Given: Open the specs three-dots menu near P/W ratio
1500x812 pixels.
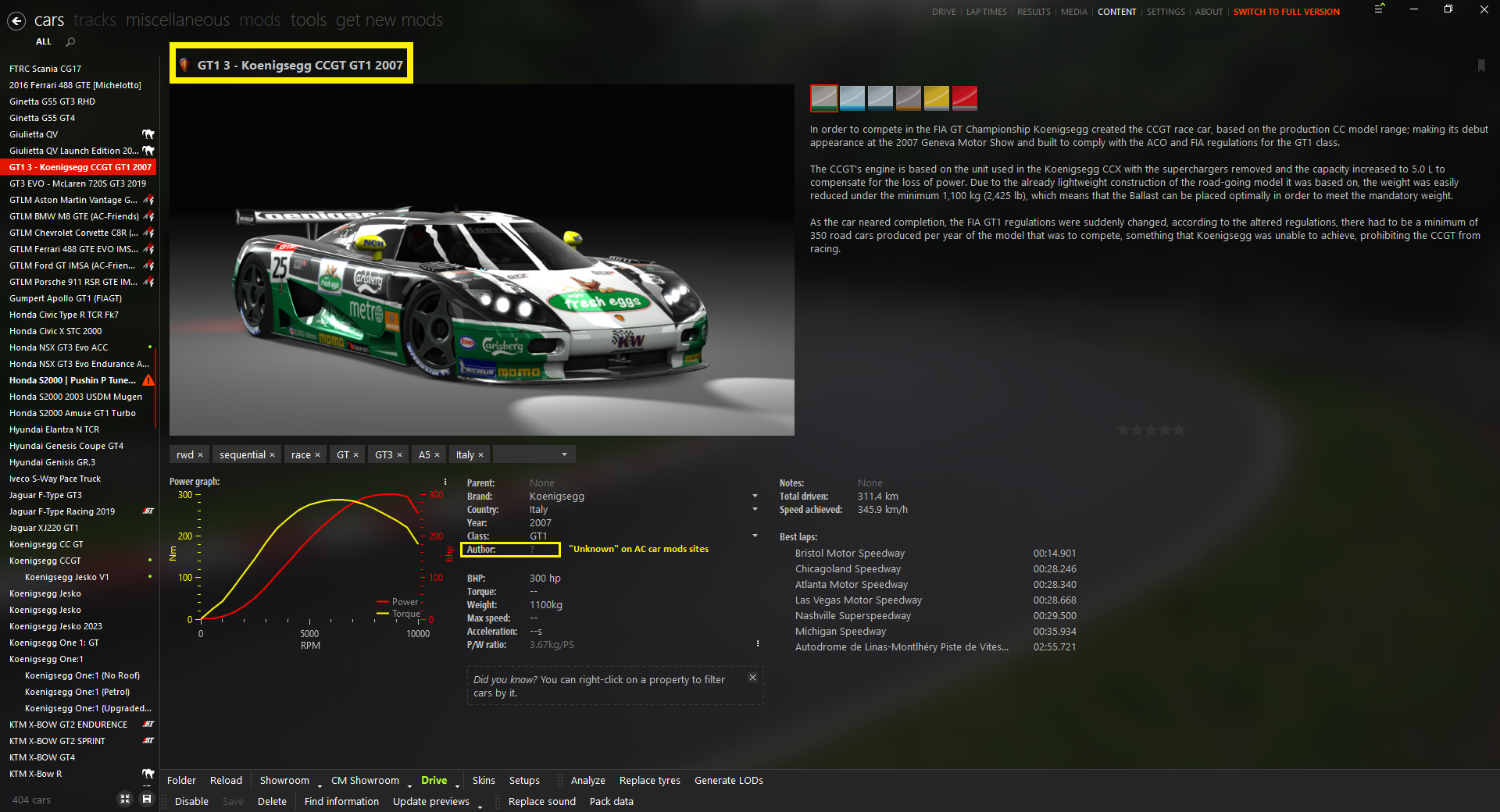Looking at the screenshot, I should 757,644.
